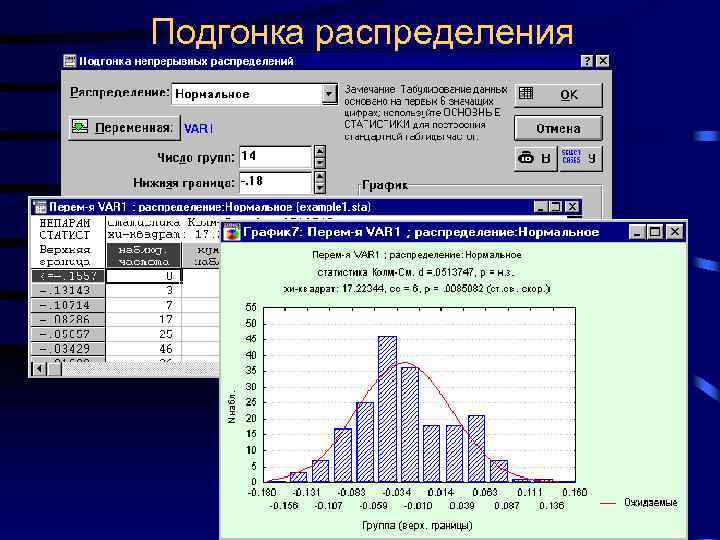Click the Группа (верх. границы) axis label
The width and height of the screenshot is (720, 540).
pyautogui.click(x=417, y=525)
